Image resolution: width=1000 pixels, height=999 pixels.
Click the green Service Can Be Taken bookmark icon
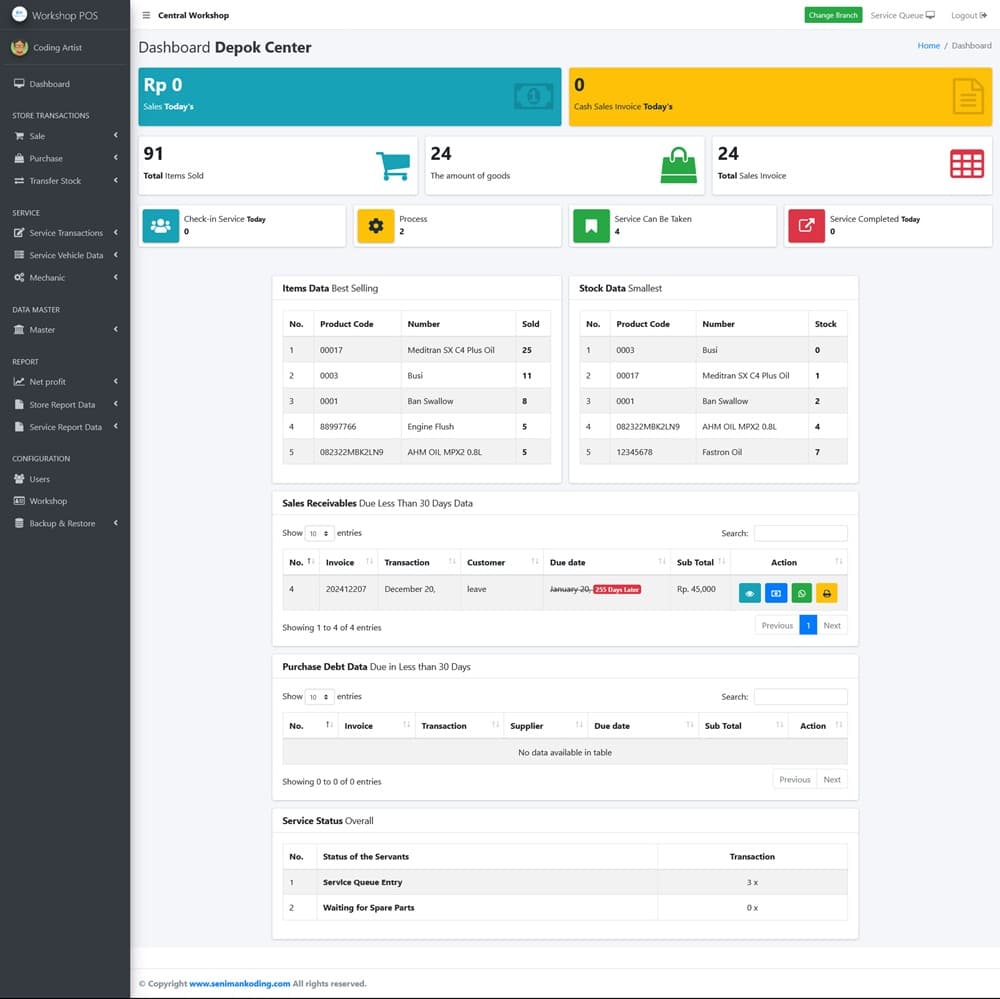(x=591, y=226)
